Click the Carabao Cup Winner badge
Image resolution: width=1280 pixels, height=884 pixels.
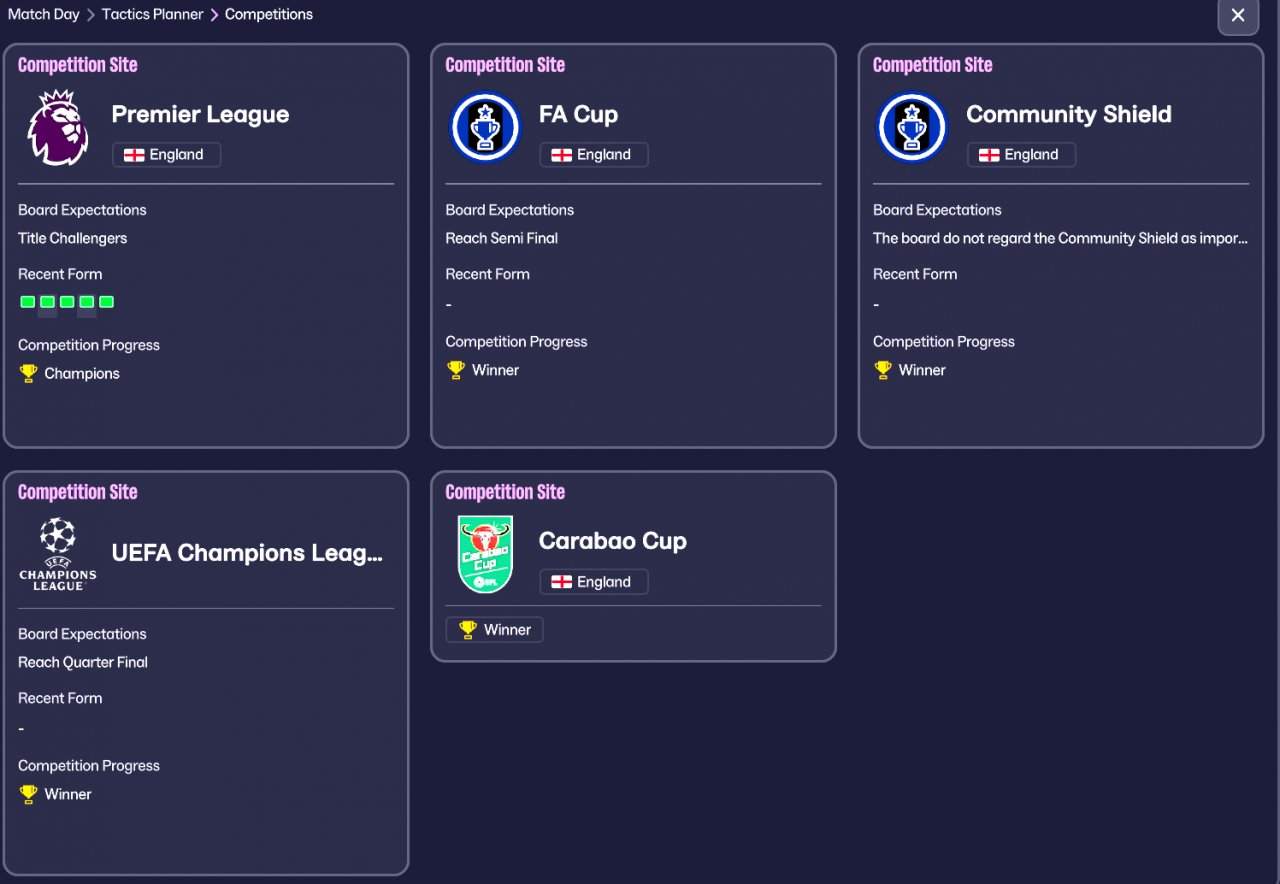tap(494, 630)
